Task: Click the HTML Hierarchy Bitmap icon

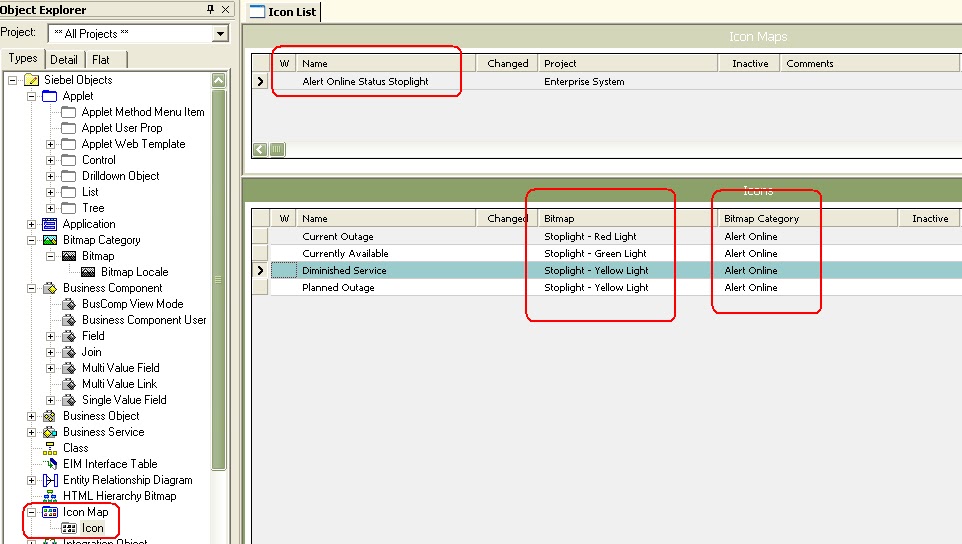Action: pos(50,496)
